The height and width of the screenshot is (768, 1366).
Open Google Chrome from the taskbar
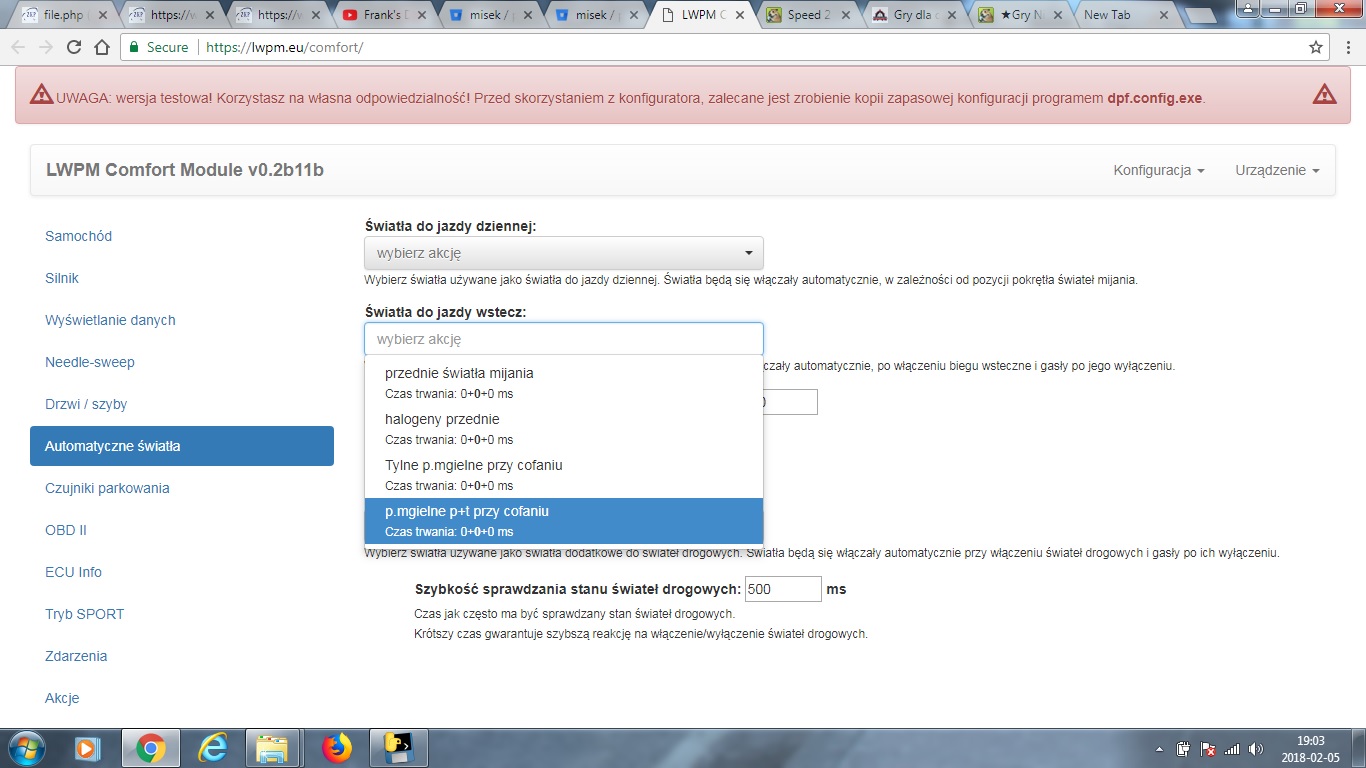click(150, 748)
